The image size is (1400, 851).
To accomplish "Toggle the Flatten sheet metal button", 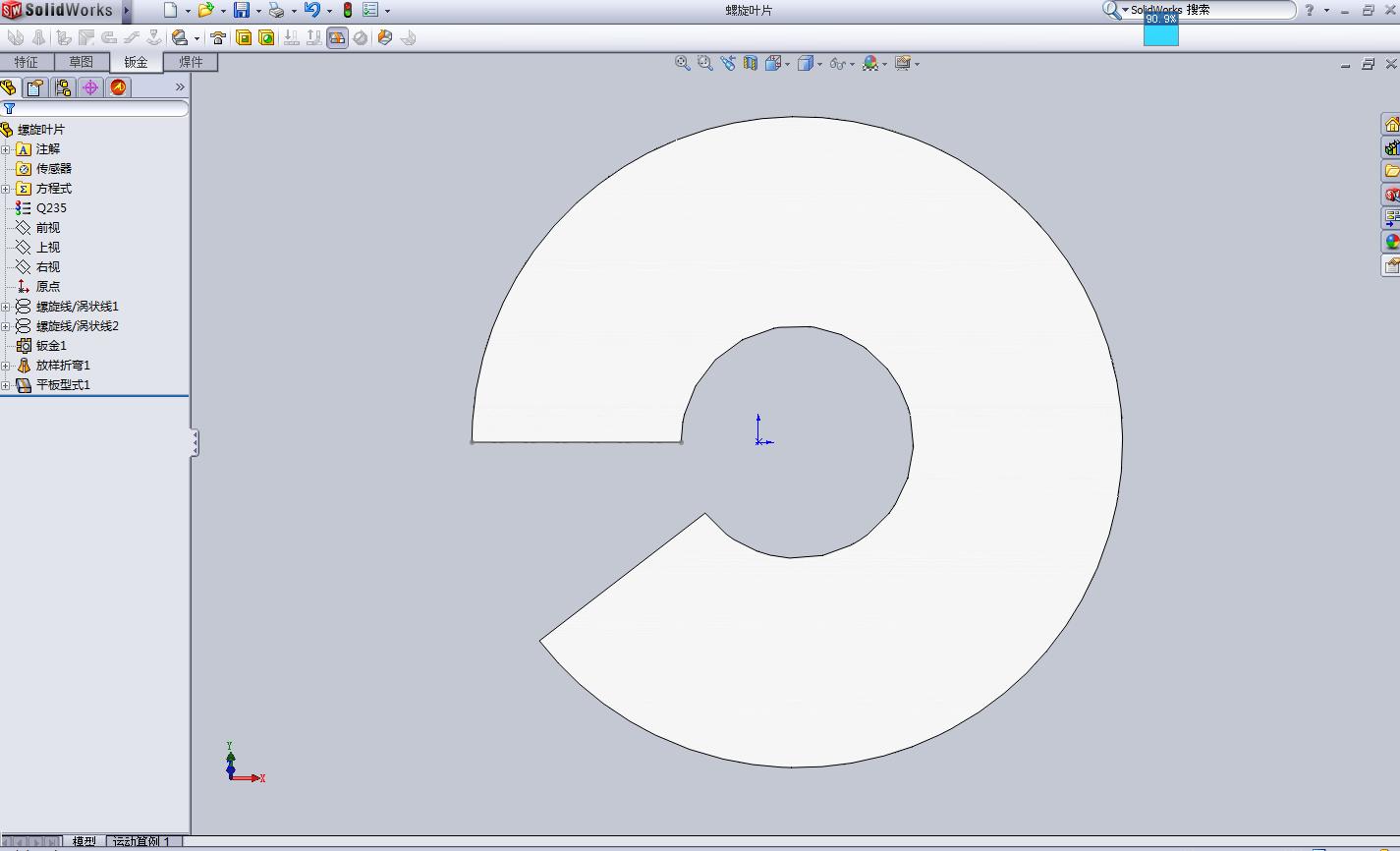I will coord(337,37).
